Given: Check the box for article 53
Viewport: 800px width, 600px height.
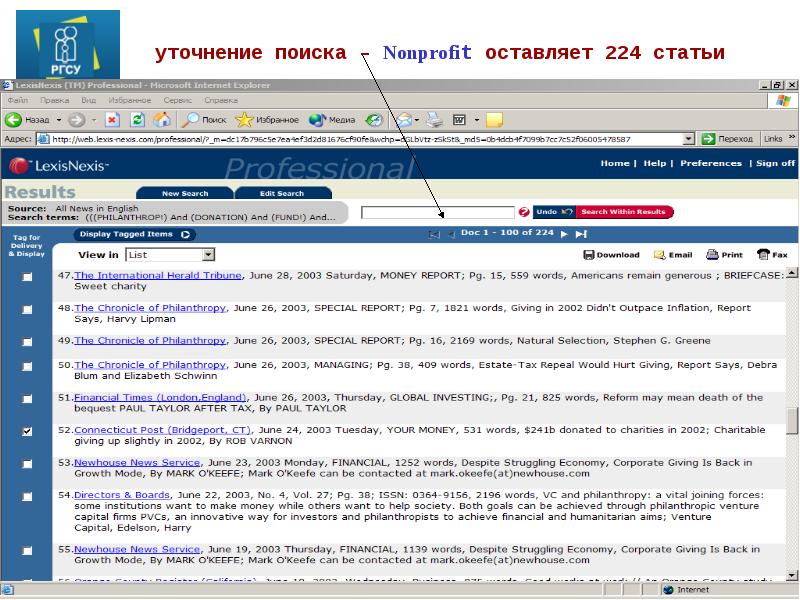Looking at the screenshot, I should [x=27, y=468].
